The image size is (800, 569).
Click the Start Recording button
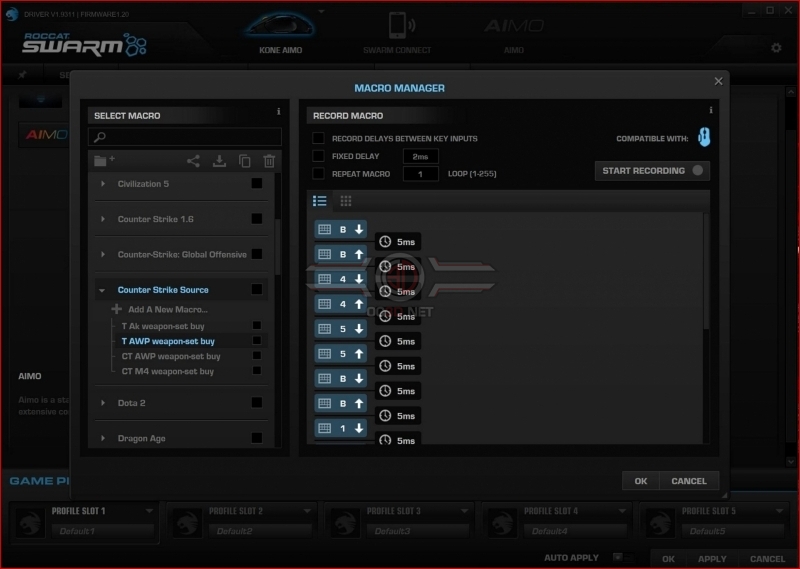coord(652,171)
